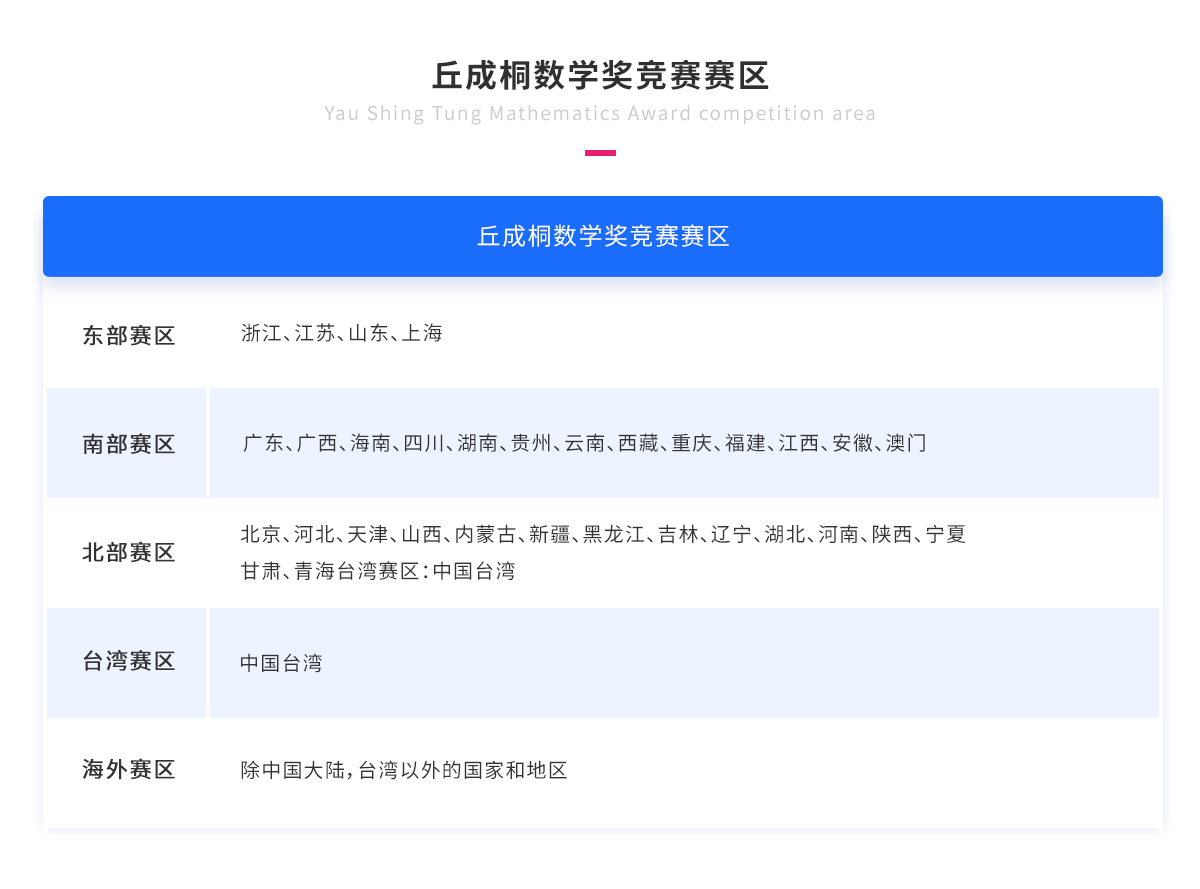Click the text 除中国大陆，台湾以外的国家和地区

coord(404,771)
